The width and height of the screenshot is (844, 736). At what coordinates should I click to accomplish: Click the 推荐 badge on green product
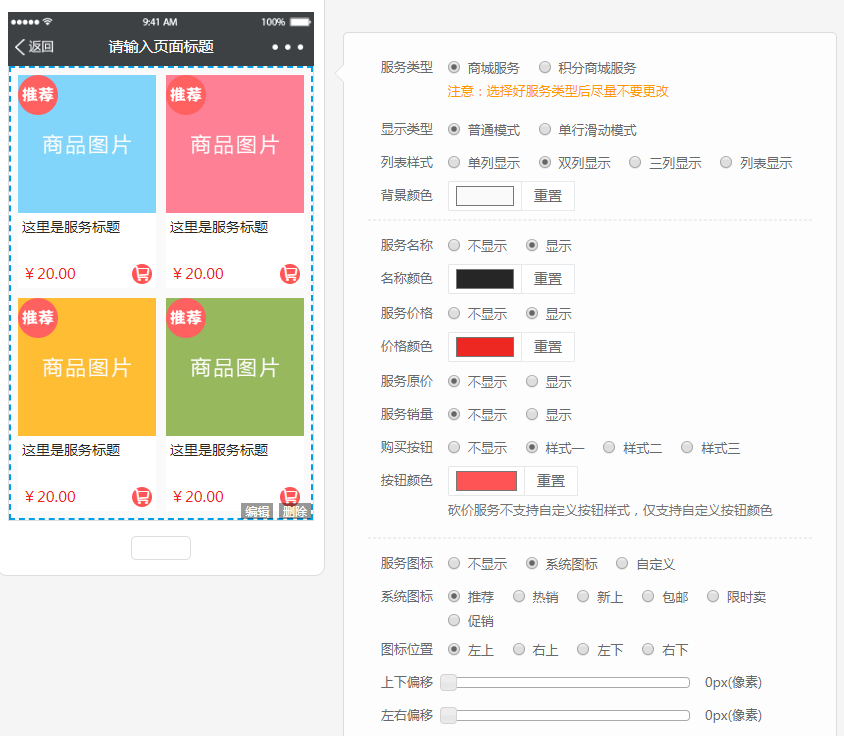click(x=186, y=318)
